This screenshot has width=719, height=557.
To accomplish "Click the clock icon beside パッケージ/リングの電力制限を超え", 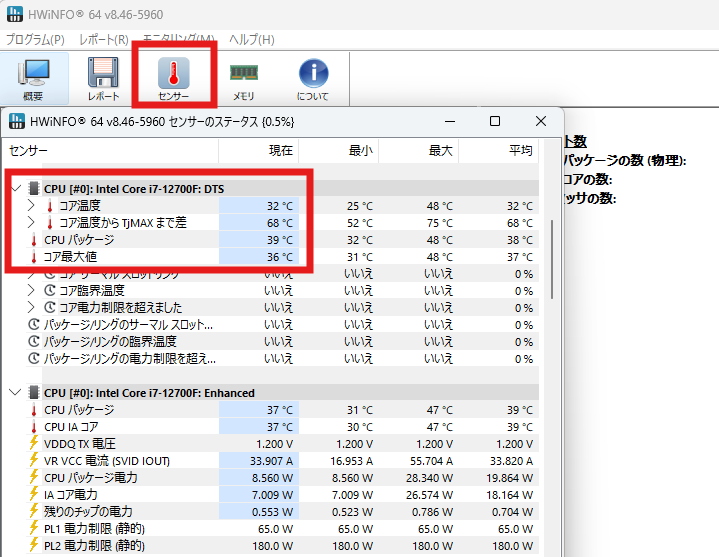I will pyautogui.click(x=33, y=358).
